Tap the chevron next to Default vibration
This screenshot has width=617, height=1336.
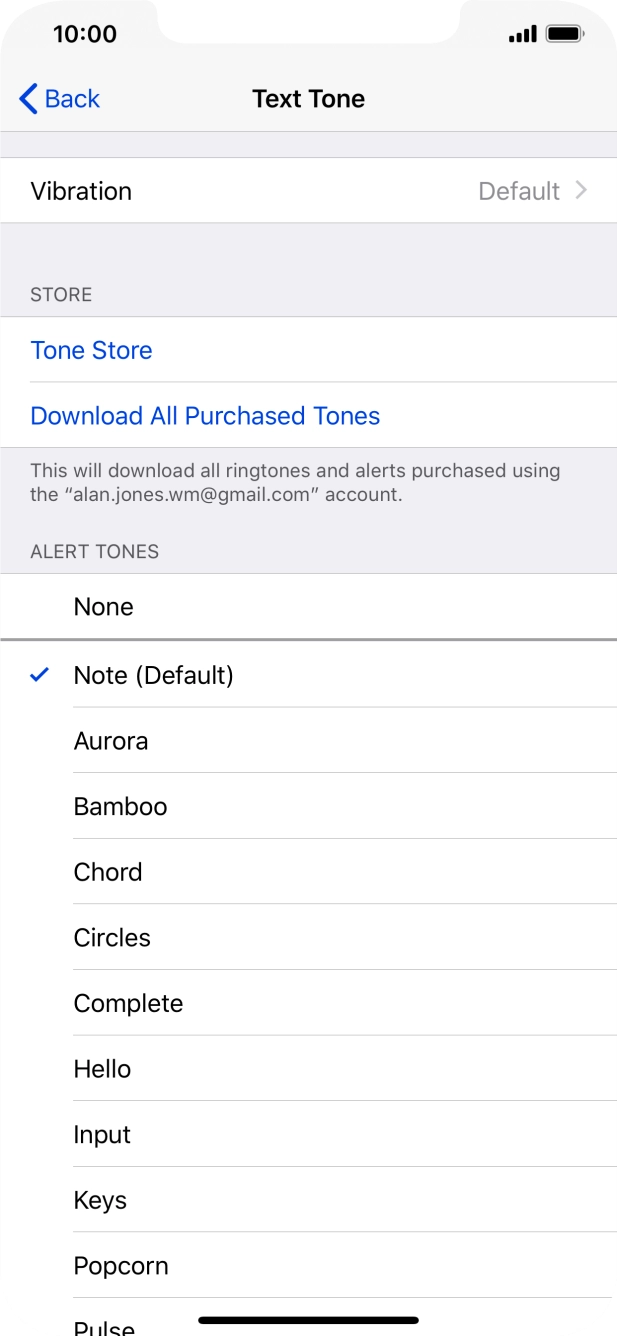click(582, 190)
